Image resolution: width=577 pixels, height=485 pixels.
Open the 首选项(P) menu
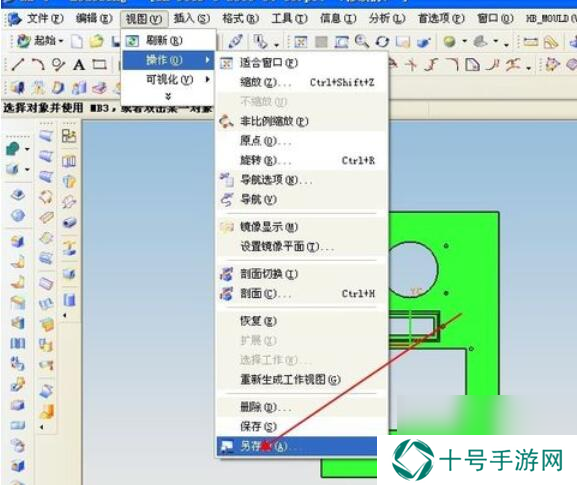[441, 18]
